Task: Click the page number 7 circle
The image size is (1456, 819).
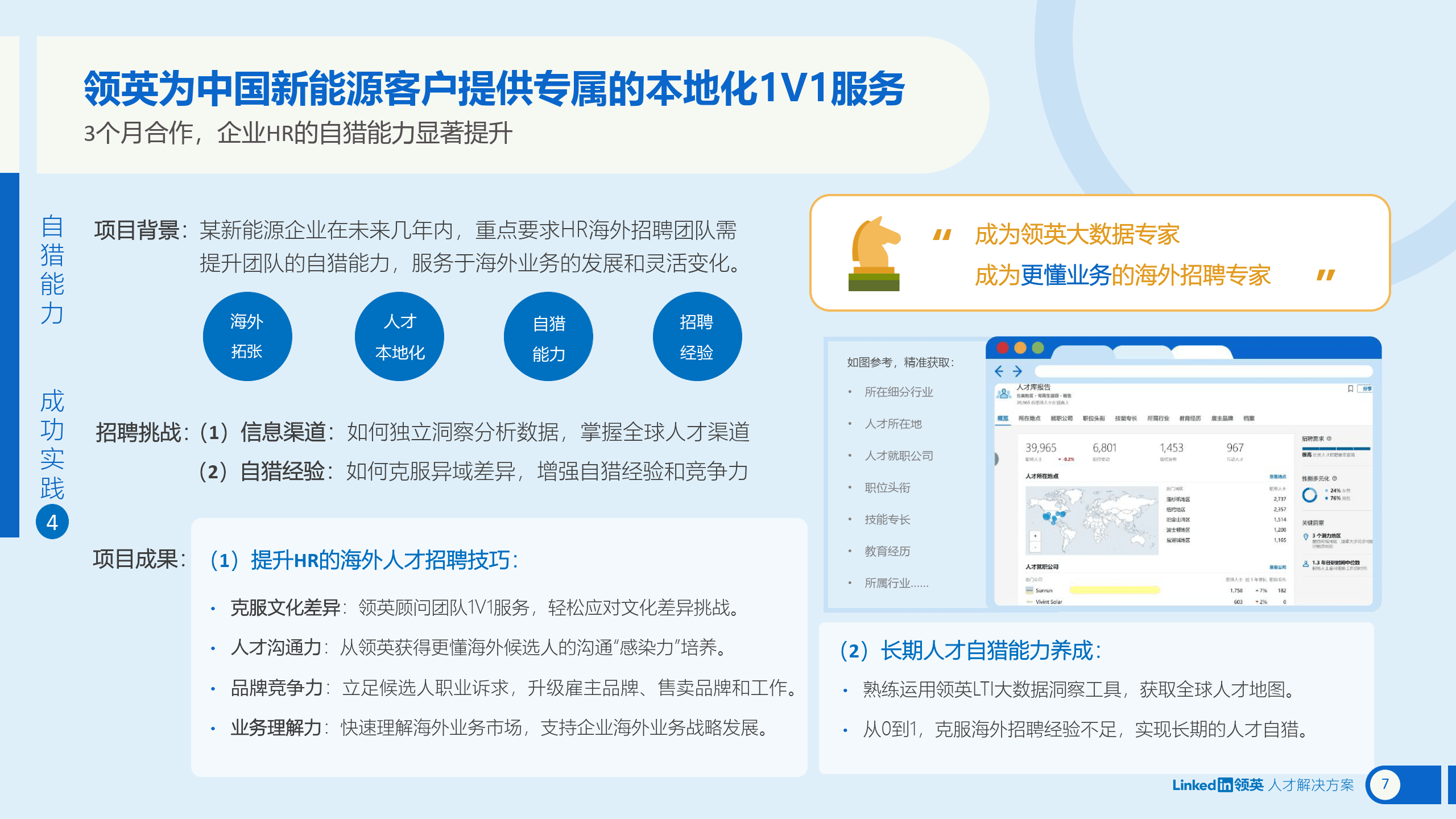Action: pos(1385,784)
